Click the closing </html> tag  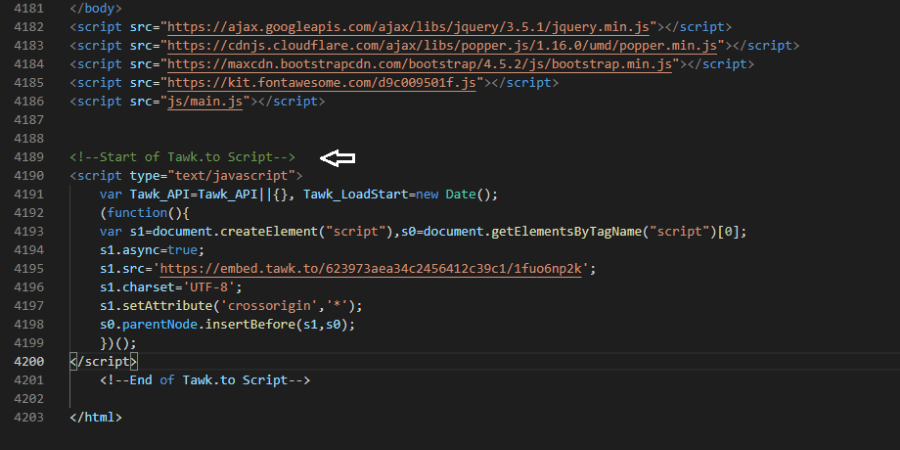(x=96, y=417)
